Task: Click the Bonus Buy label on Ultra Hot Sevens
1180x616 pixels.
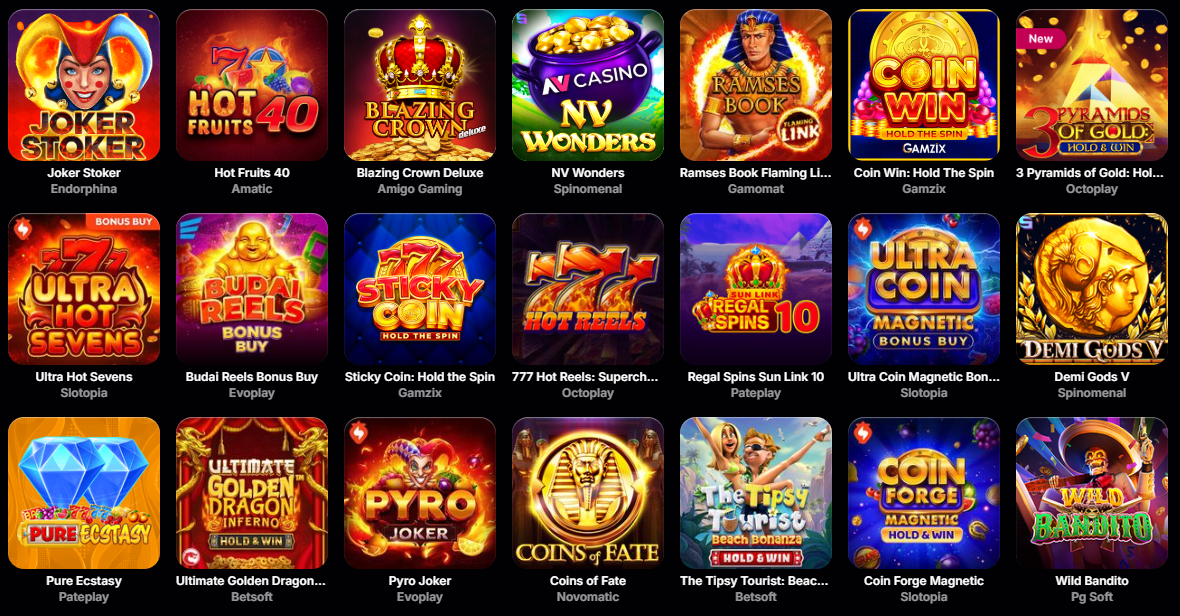Action: (123, 221)
